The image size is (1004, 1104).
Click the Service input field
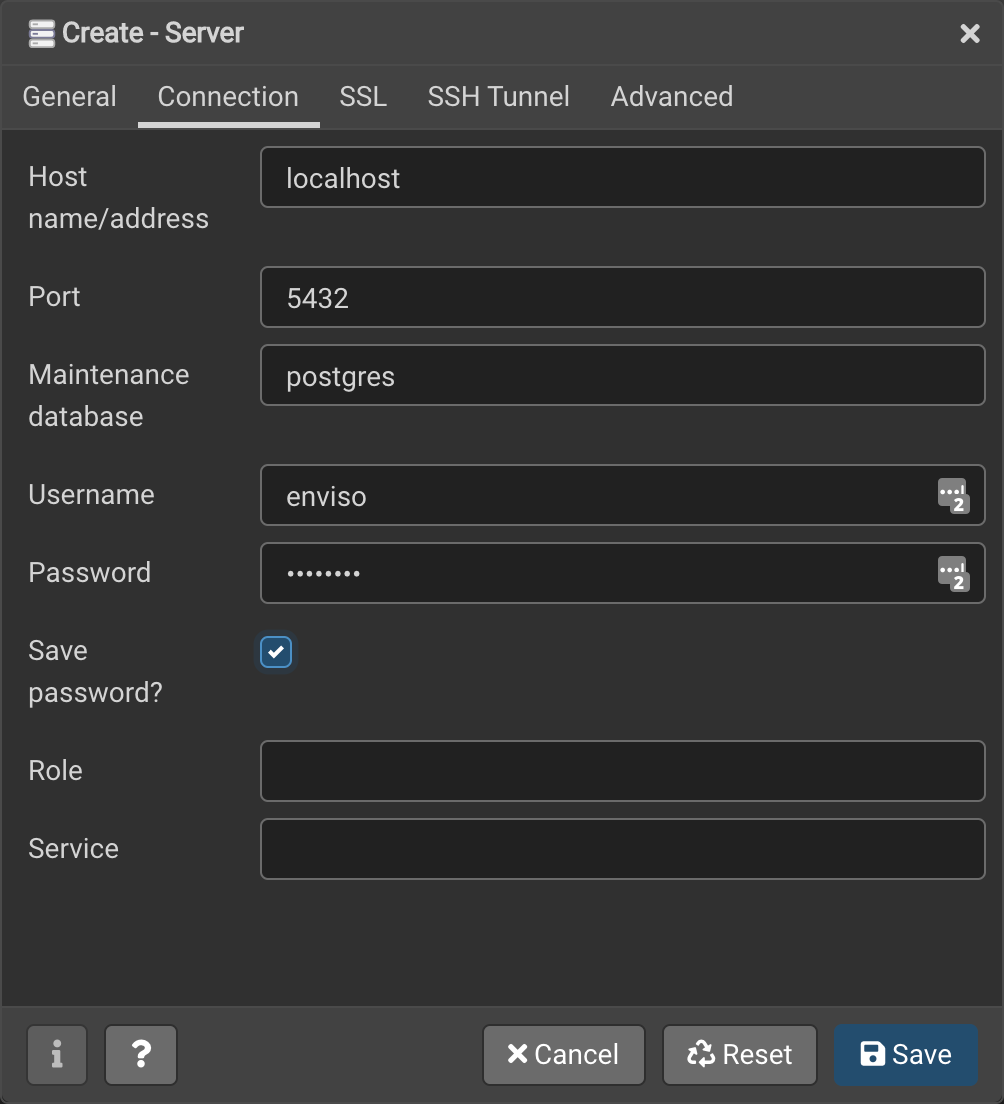(x=620, y=849)
